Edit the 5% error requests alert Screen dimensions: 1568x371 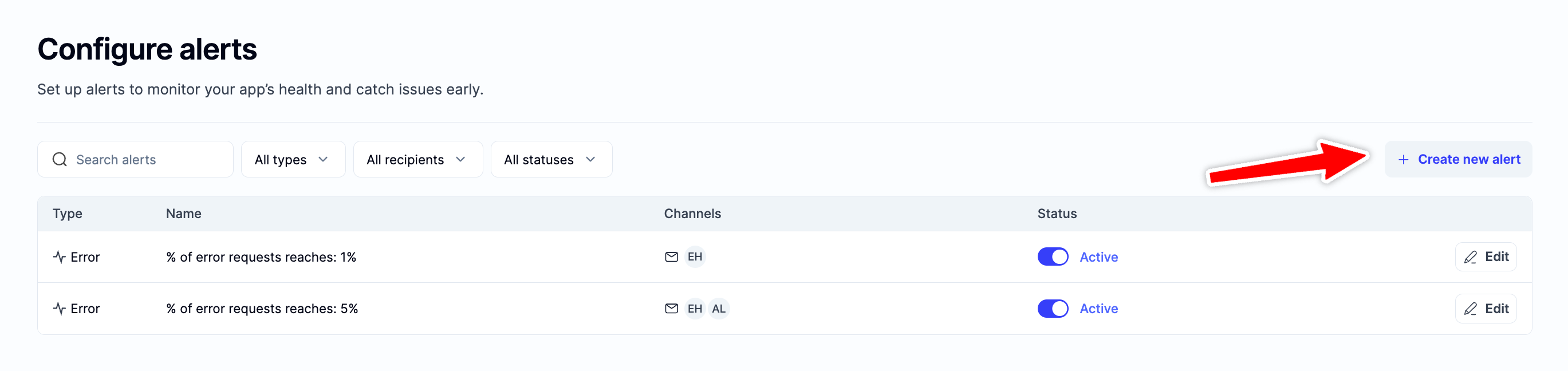(1485, 309)
